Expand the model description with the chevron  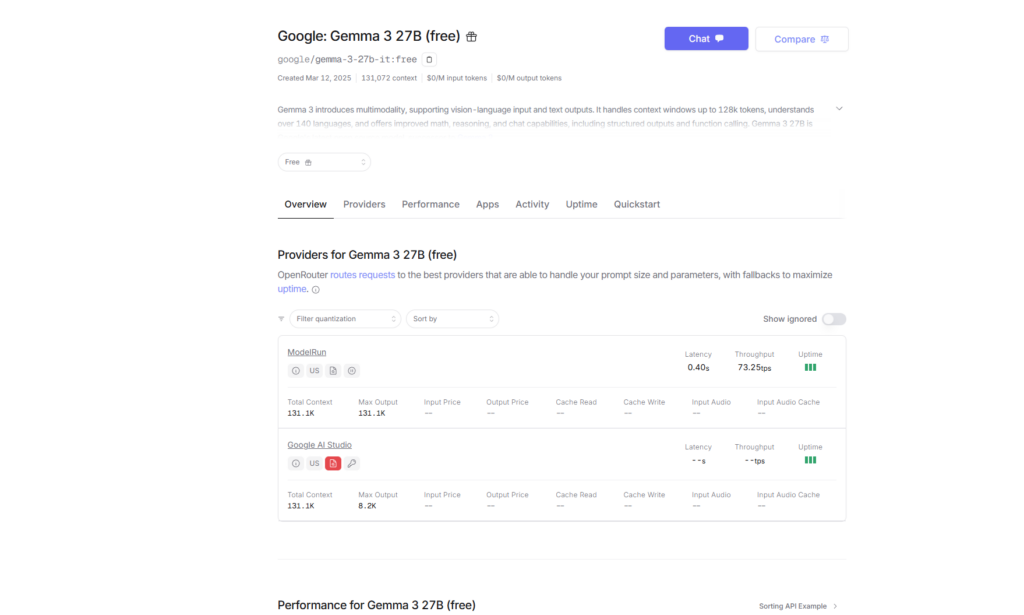coord(839,108)
